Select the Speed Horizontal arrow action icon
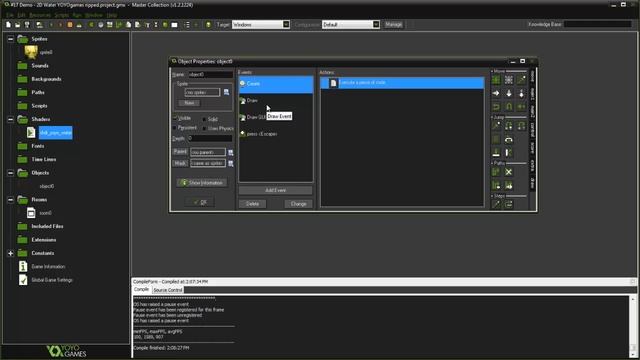This screenshot has width=640, height=360. (496, 93)
